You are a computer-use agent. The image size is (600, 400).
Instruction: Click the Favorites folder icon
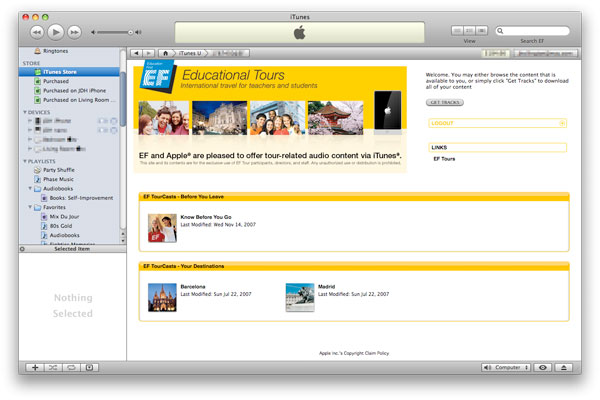pyautogui.click(x=38, y=207)
